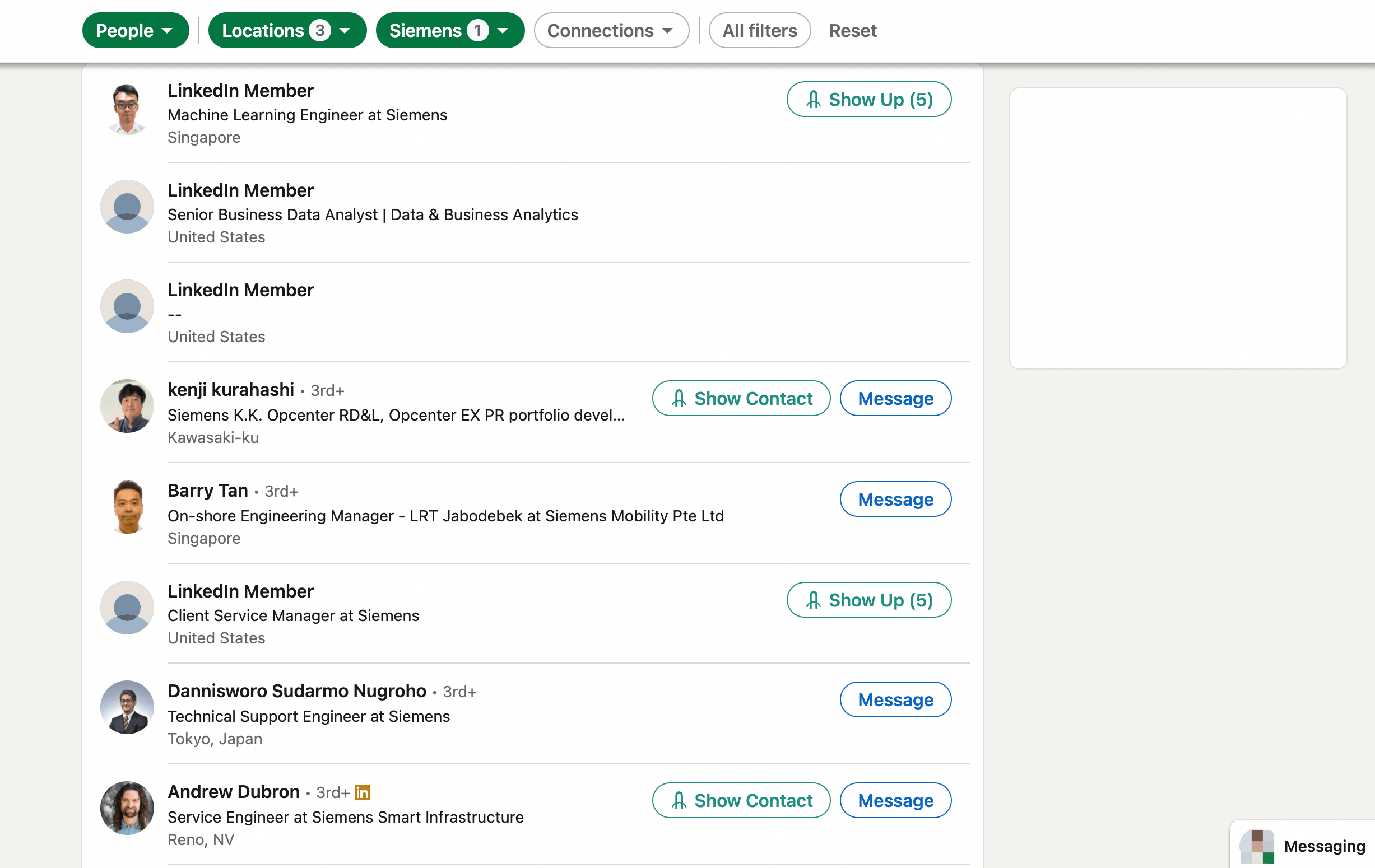This screenshot has width=1375, height=868.
Task: Open All filters panel
Action: [759, 30]
